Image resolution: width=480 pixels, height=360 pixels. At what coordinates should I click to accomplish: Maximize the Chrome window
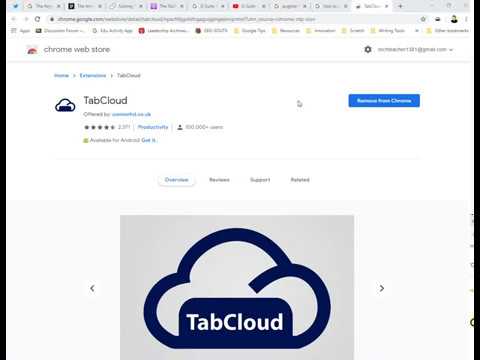tap(449, 6)
